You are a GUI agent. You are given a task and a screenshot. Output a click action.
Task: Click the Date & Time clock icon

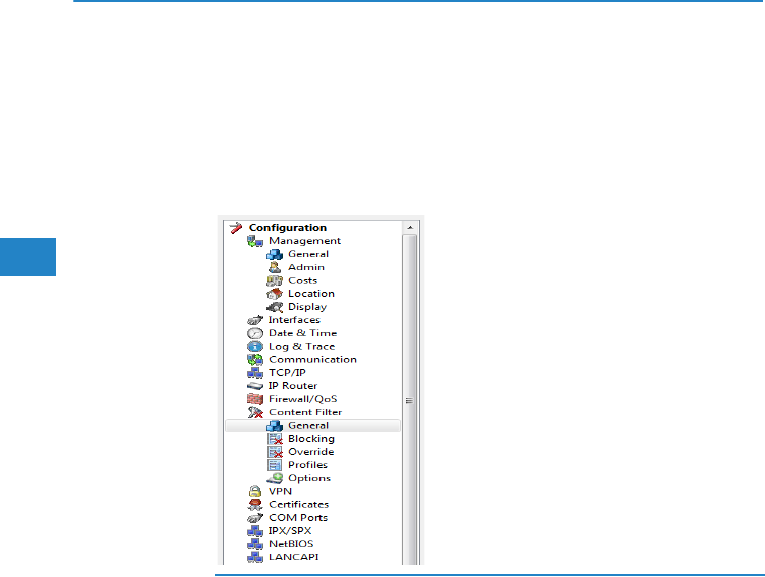click(254, 333)
